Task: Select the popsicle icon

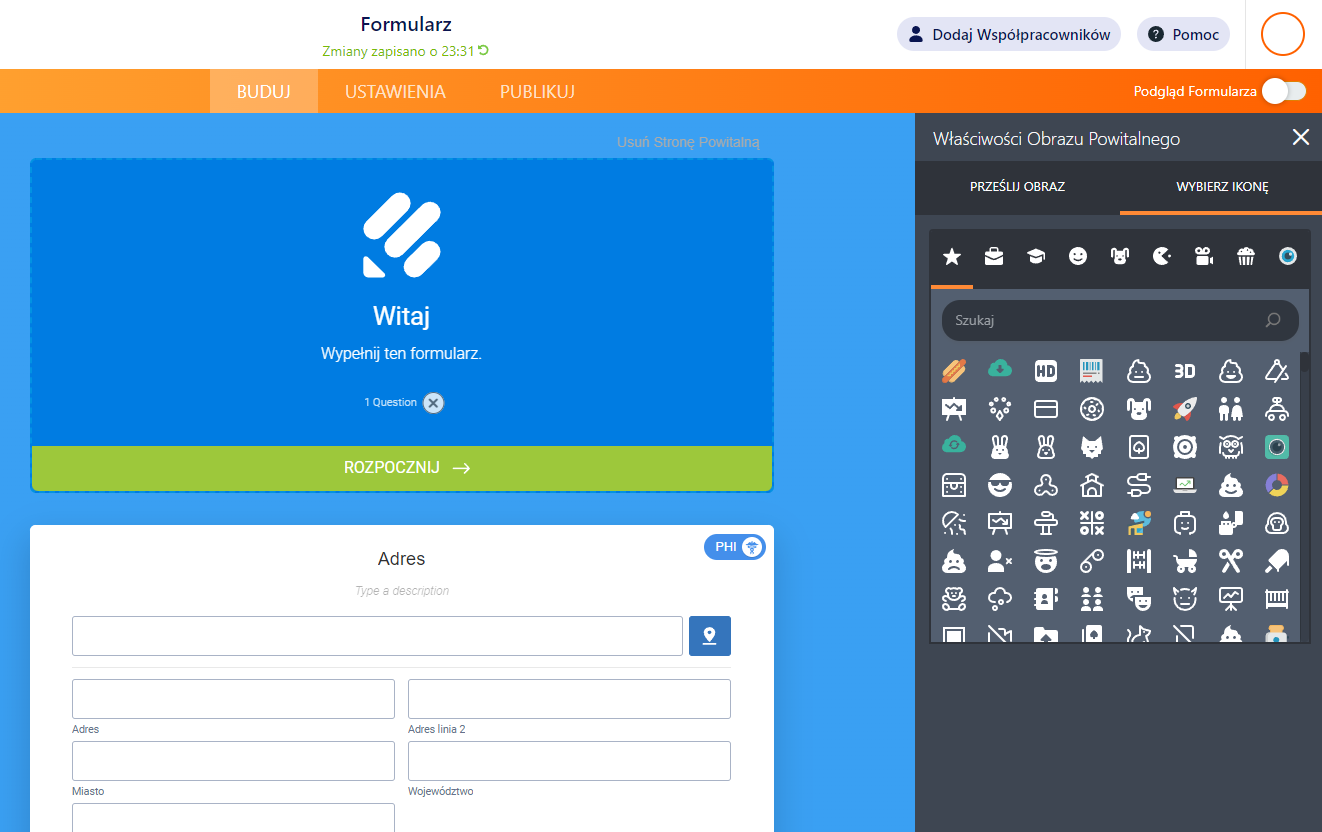Action: tap(1276, 561)
